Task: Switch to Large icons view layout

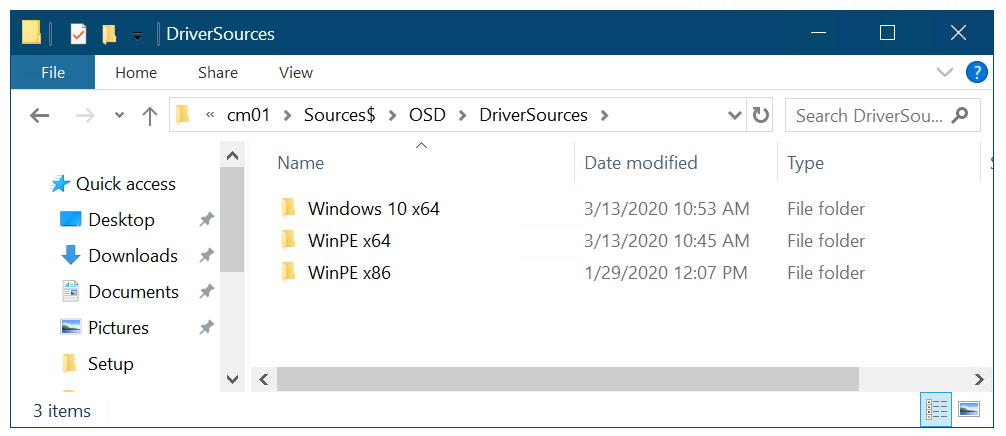Action: [968, 409]
